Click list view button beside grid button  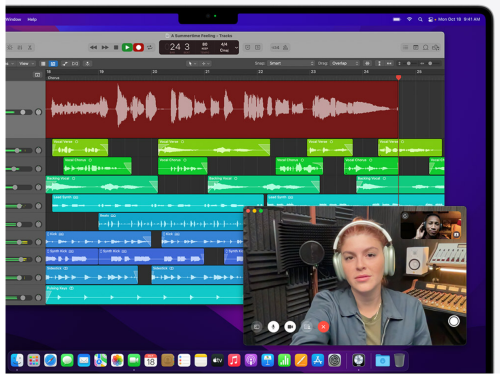click(43, 63)
